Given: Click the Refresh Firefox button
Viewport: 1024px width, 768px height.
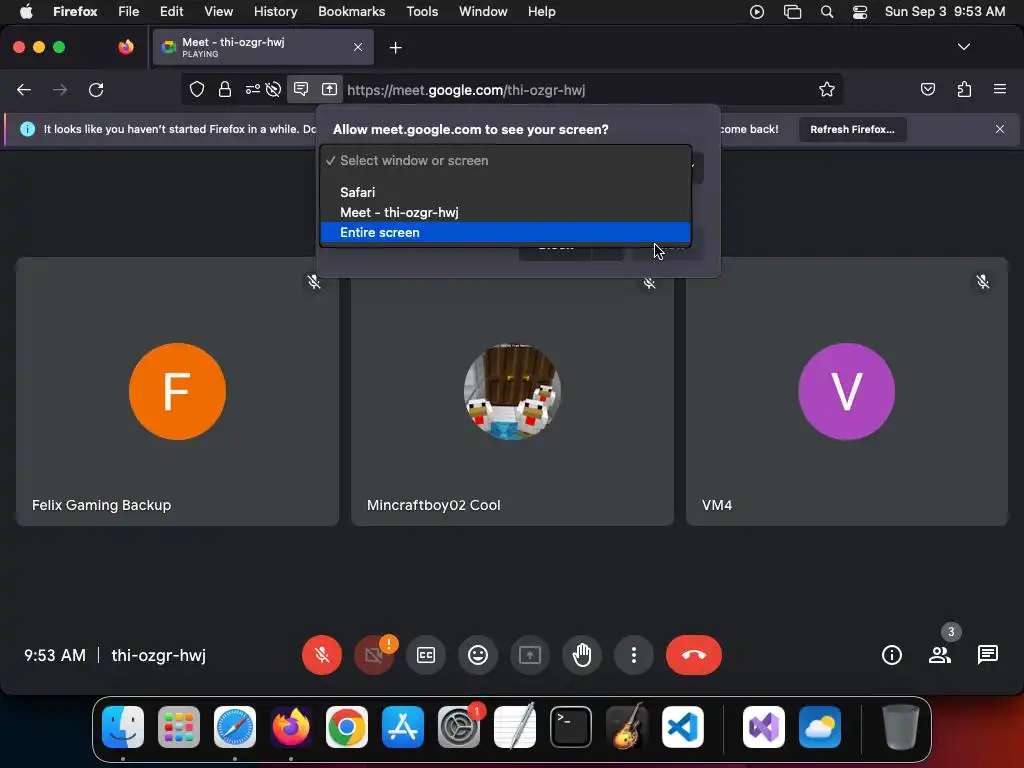Looking at the screenshot, I should click(852, 129).
